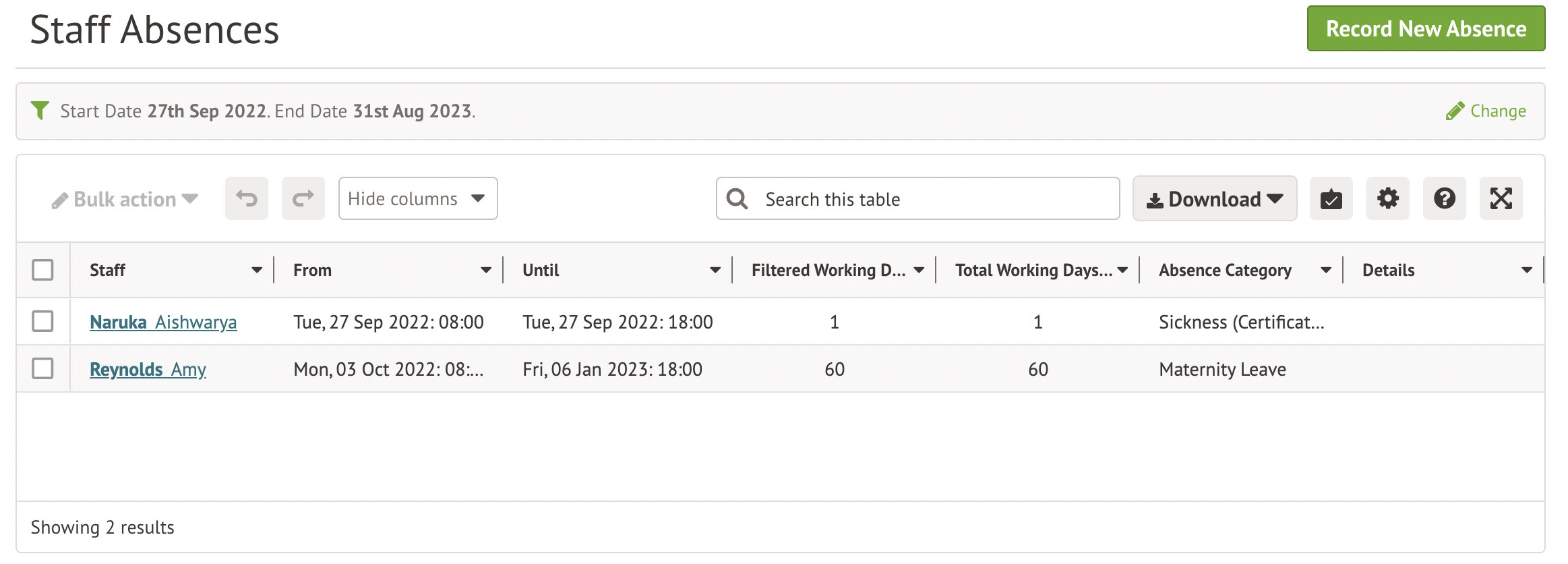Open the help question mark icon
1568x564 pixels.
(1444, 198)
